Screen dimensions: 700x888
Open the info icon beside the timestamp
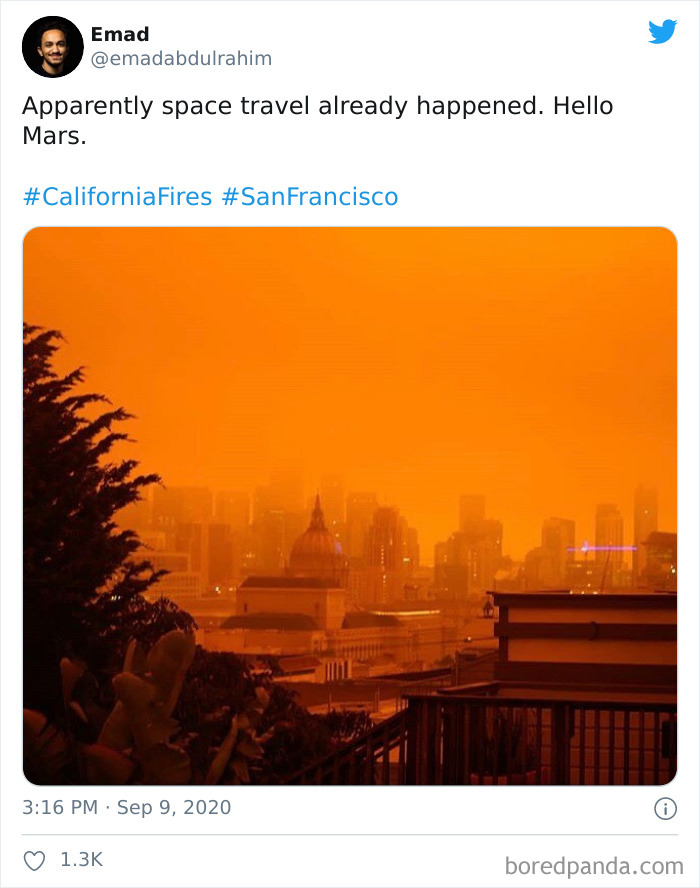(x=664, y=806)
